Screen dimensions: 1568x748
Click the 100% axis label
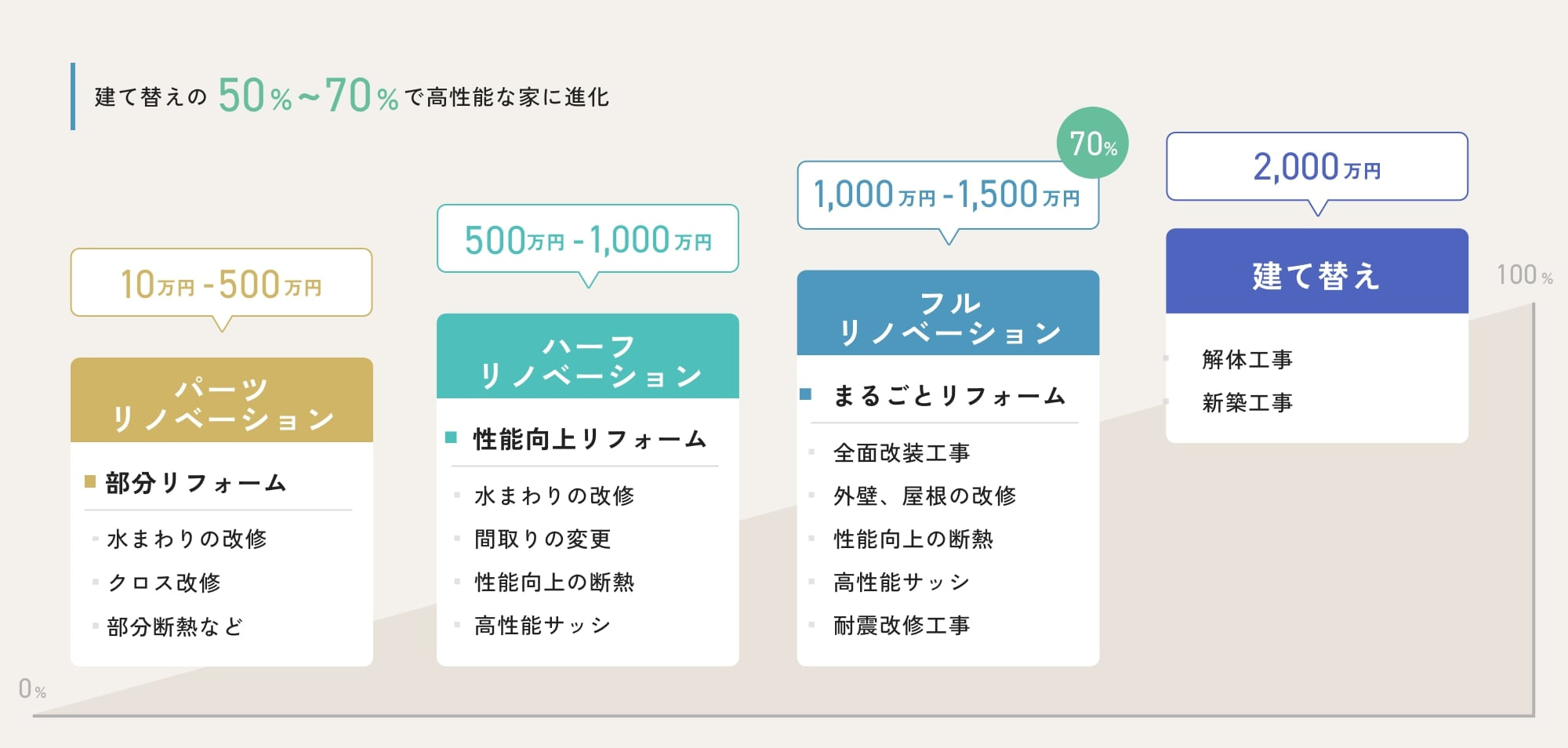point(1524,274)
